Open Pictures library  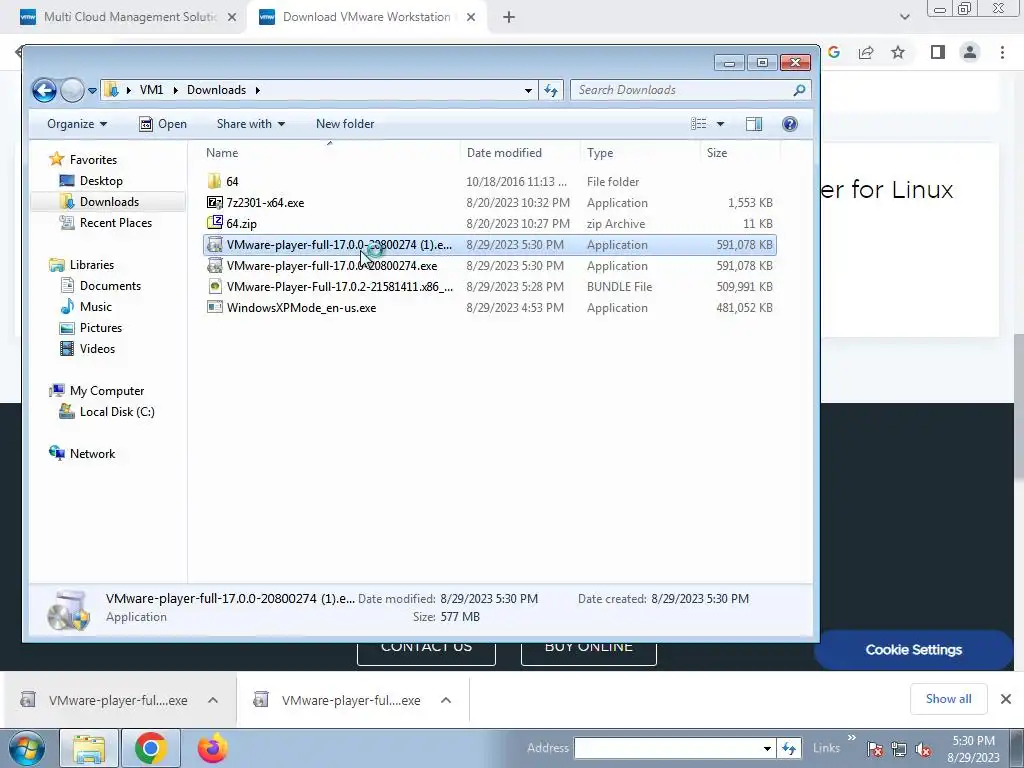coord(101,327)
